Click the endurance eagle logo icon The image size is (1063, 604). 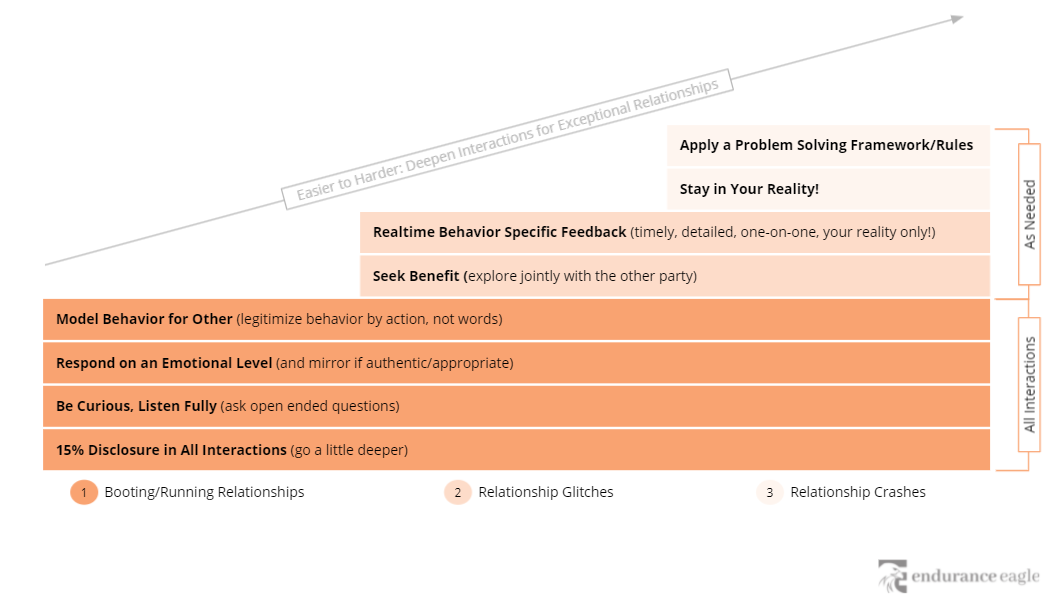(893, 576)
